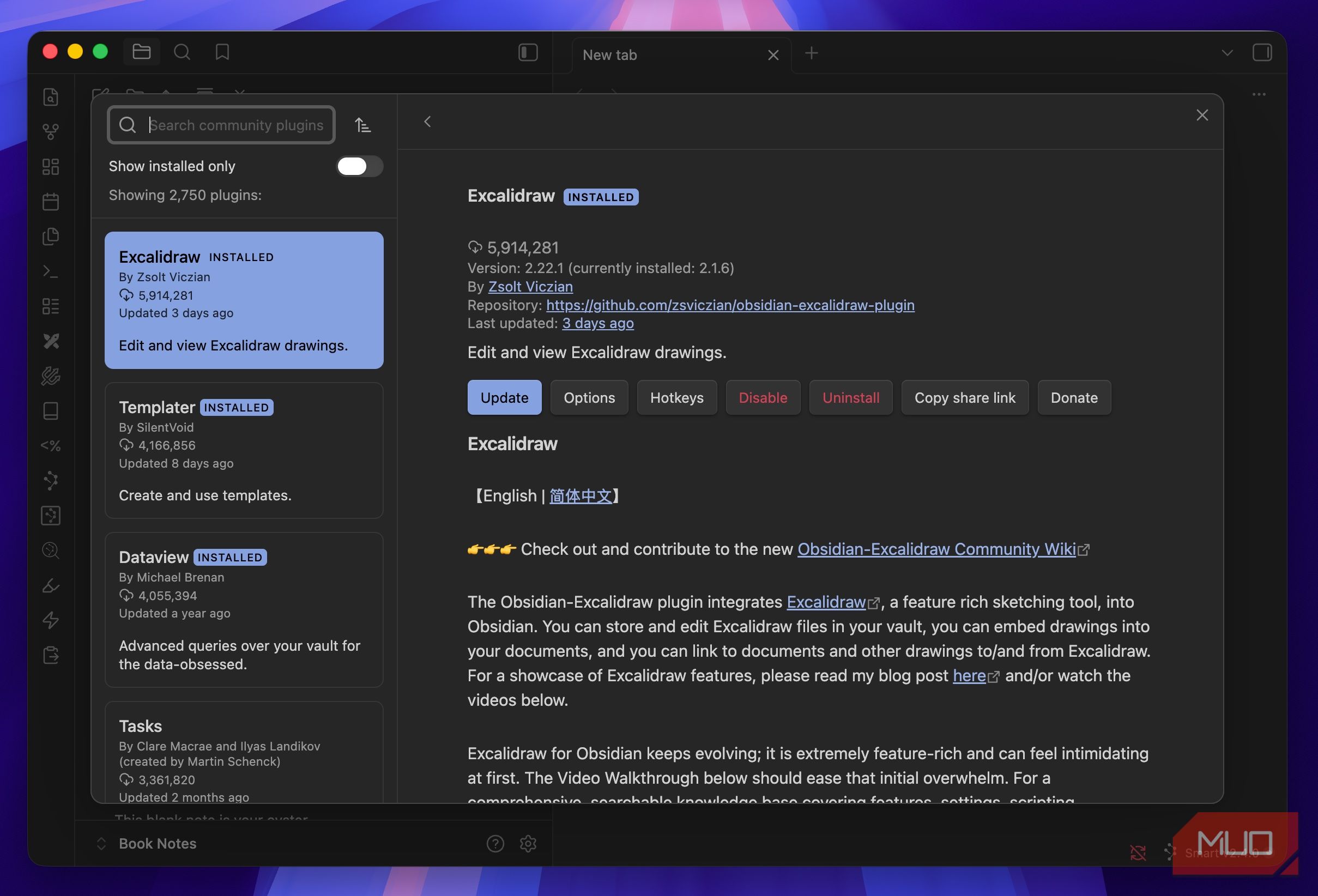Open quick switcher file-search icon
This screenshot has height=896, width=1318.
click(51, 97)
